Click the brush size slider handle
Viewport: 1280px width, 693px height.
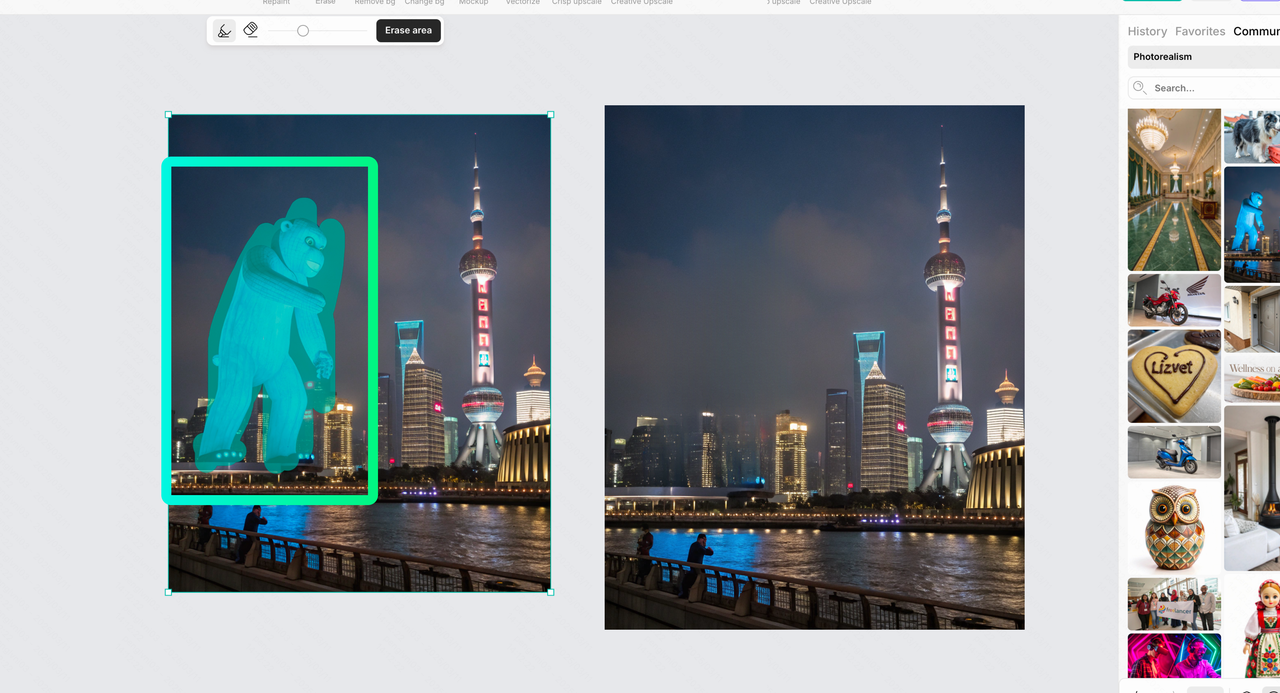pos(303,31)
